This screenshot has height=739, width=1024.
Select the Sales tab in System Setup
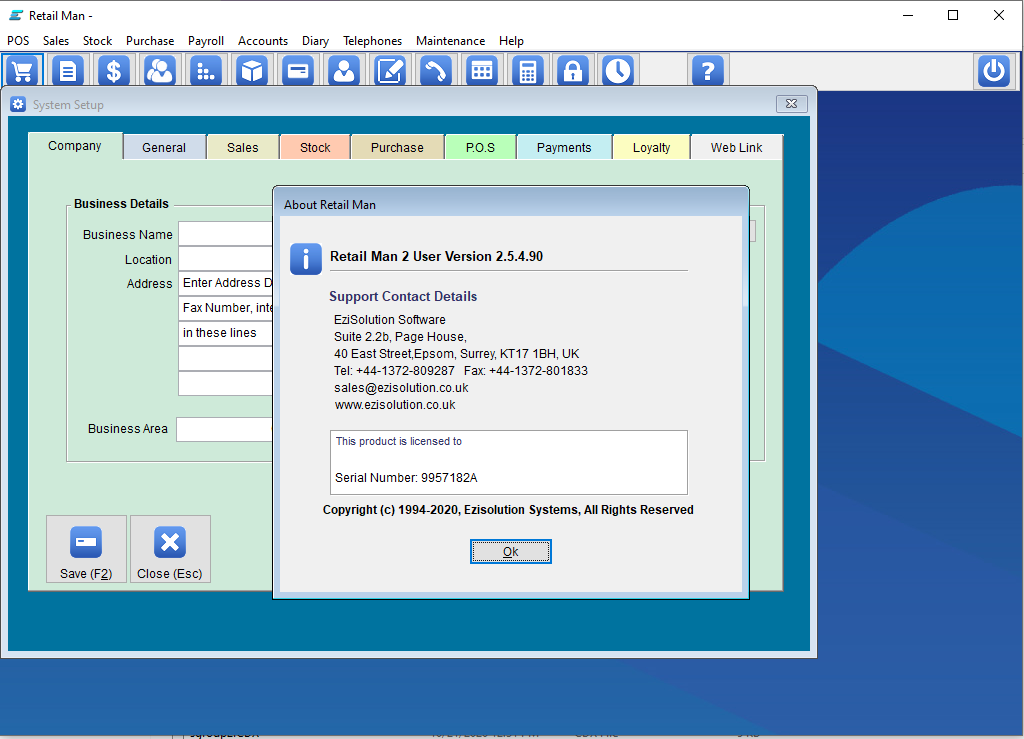point(243,148)
